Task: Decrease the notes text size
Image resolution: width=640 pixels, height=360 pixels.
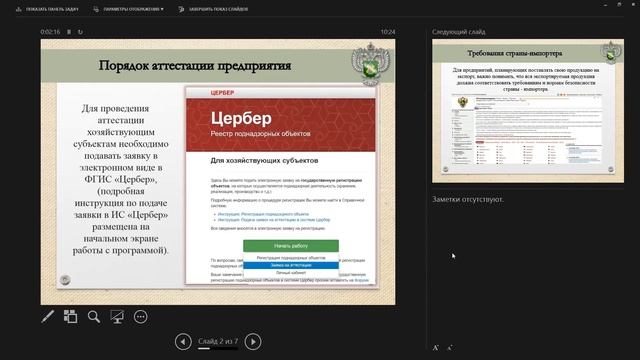Action: point(449,348)
